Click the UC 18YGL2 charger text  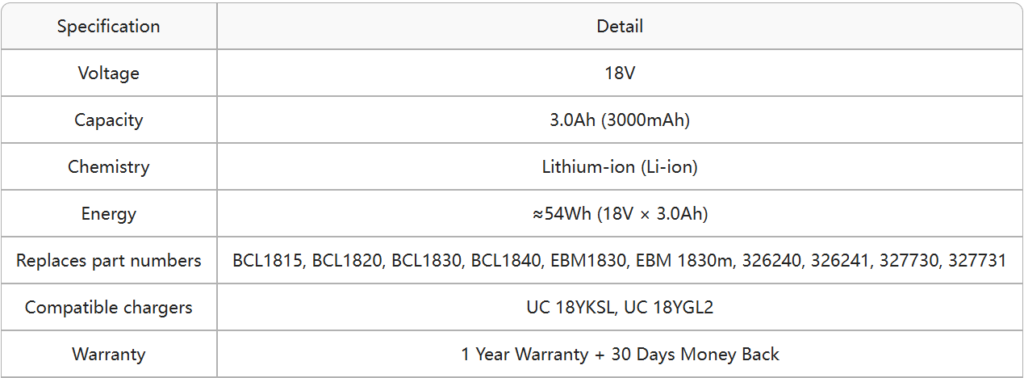(669, 307)
